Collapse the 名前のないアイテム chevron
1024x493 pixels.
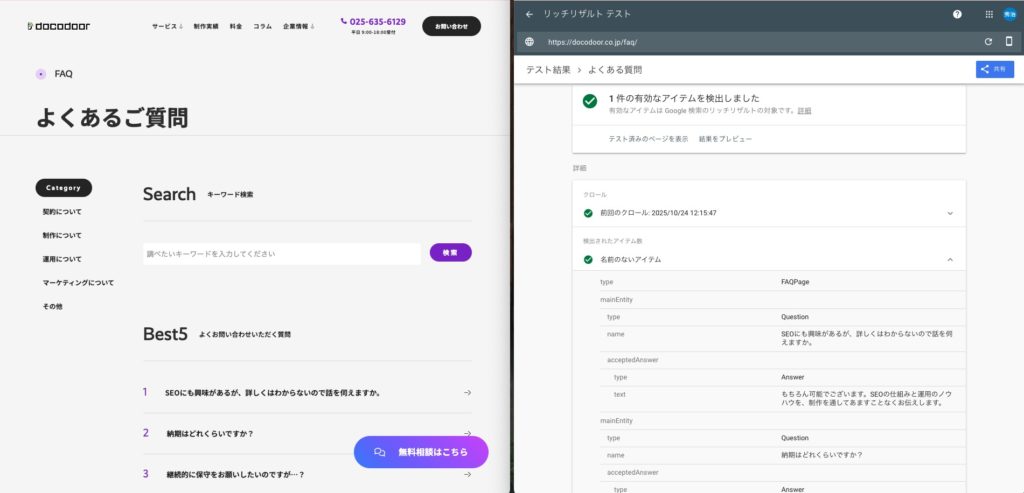[x=950, y=259]
